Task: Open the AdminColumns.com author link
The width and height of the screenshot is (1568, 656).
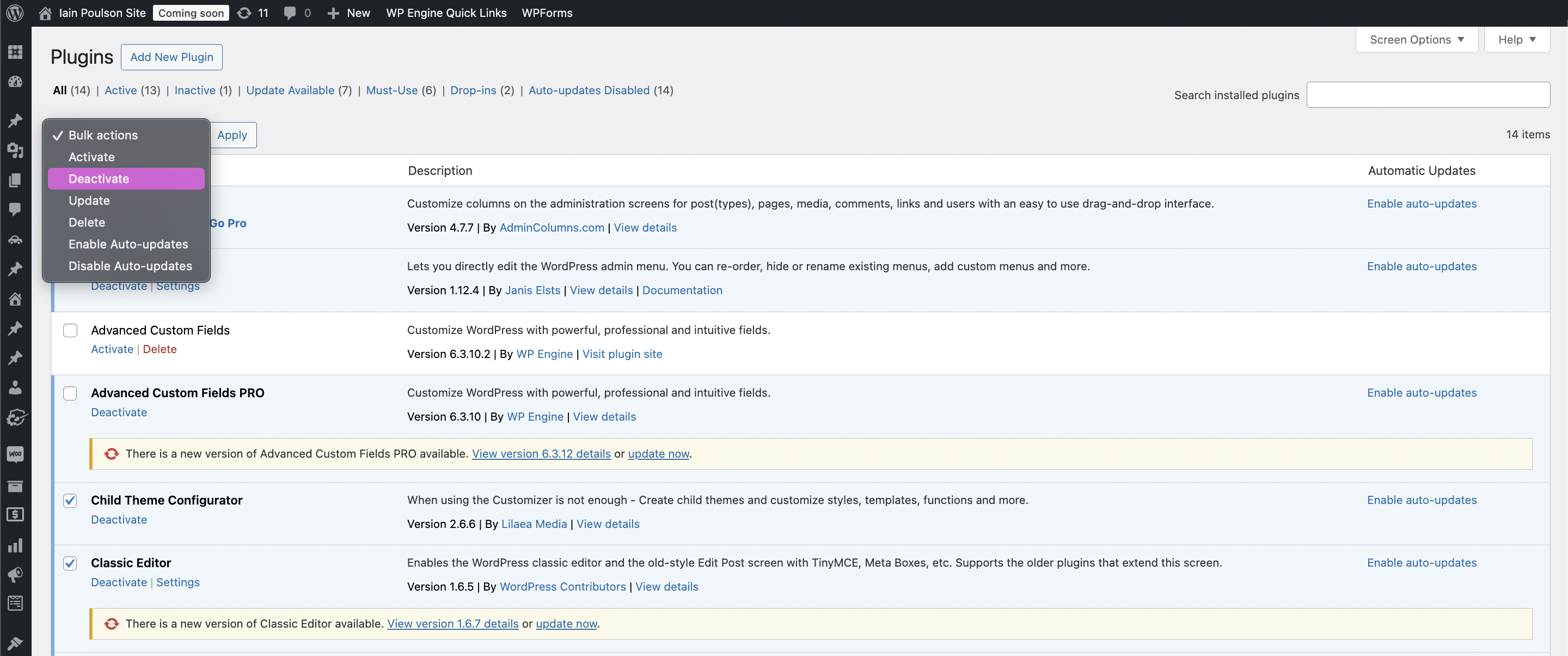Action: click(552, 228)
